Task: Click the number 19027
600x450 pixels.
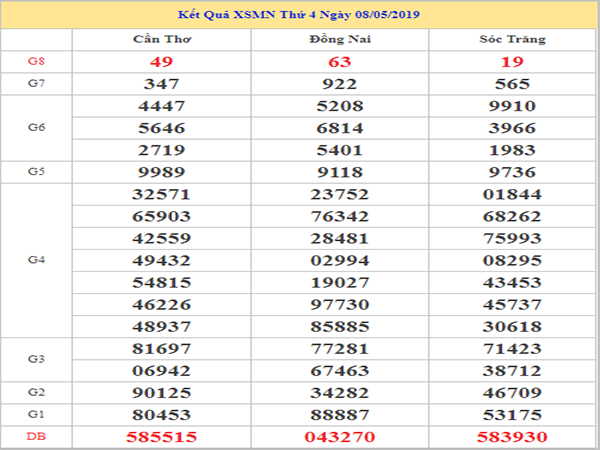Action: [x=340, y=282]
